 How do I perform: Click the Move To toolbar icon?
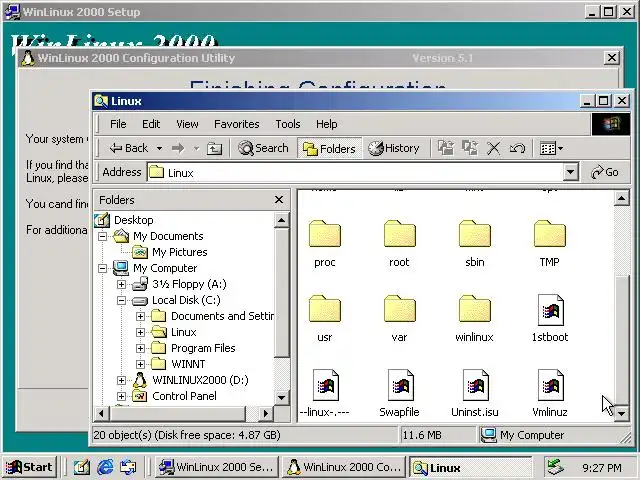pos(446,148)
